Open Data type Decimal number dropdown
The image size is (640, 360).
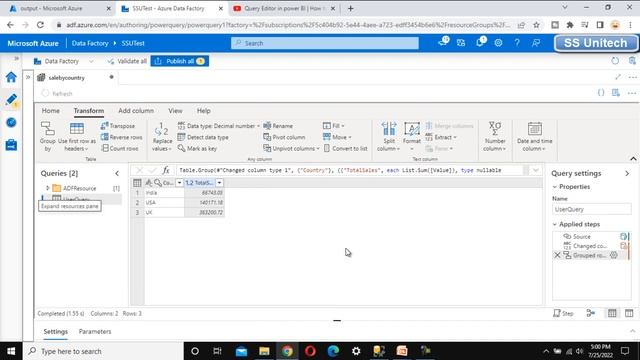(218, 126)
